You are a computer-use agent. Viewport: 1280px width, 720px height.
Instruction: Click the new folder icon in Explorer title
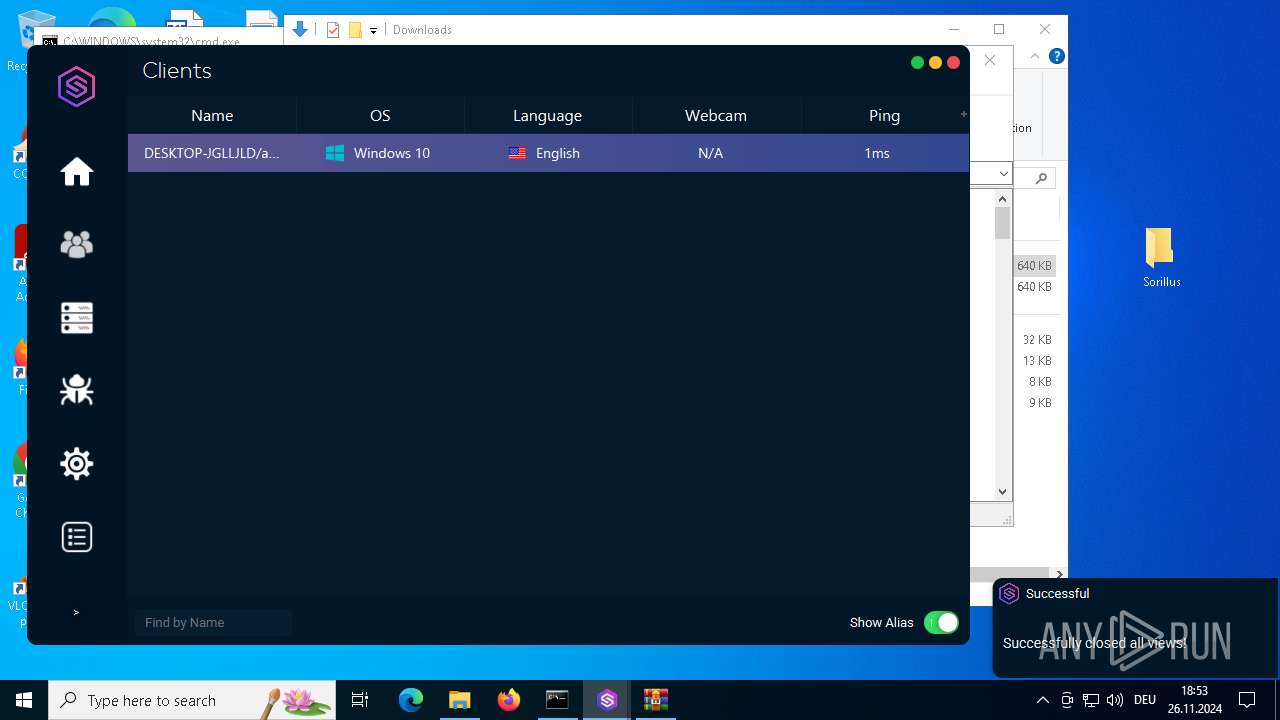point(355,30)
